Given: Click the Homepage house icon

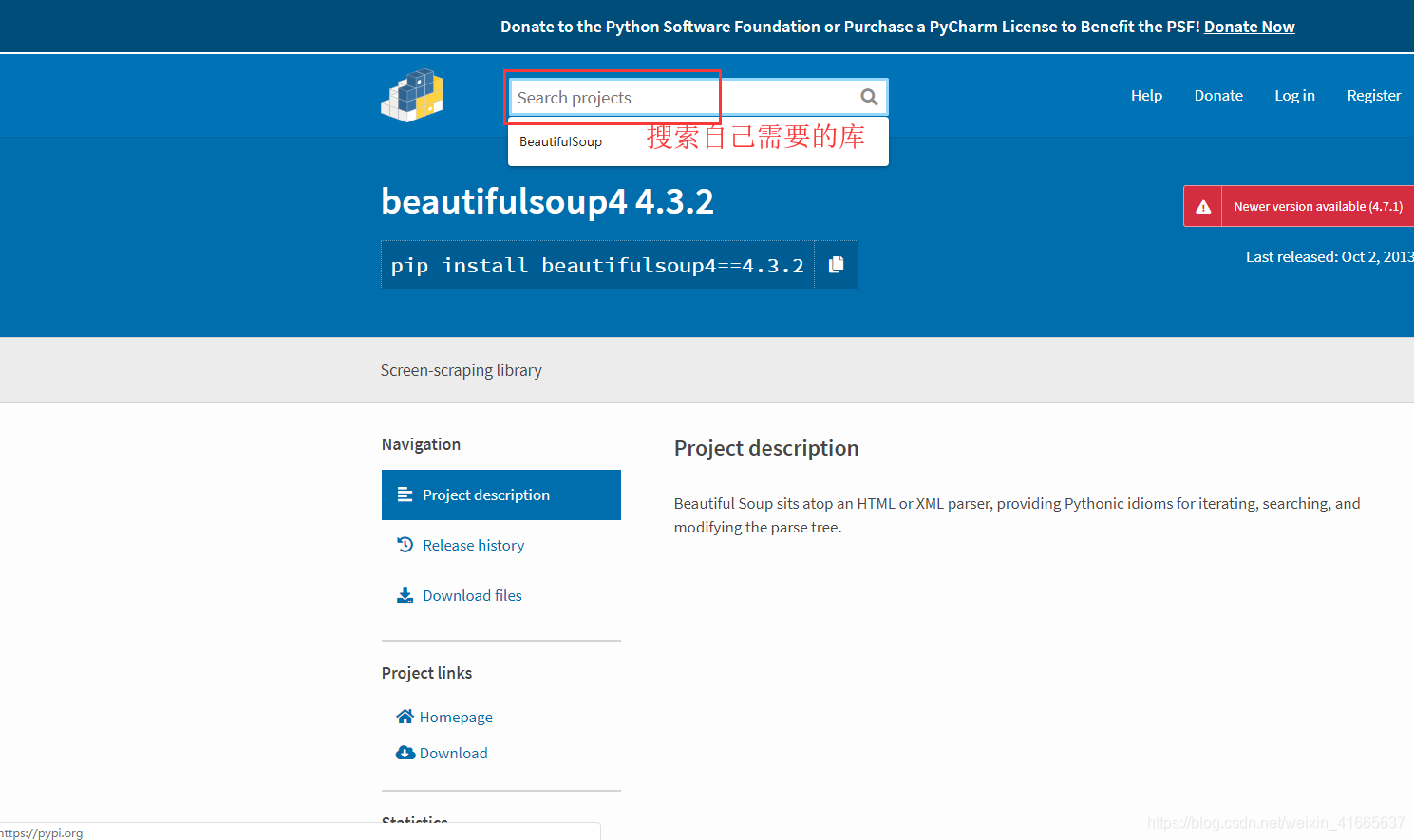Looking at the screenshot, I should pyautogui.click(x=405, y=717).
